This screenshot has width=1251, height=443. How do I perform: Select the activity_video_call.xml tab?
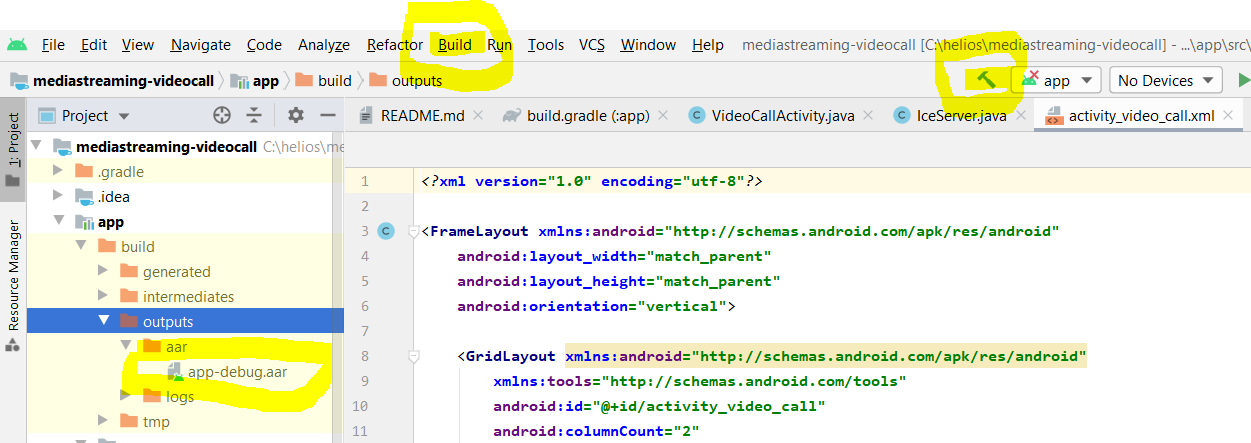tap(1141, 116)
